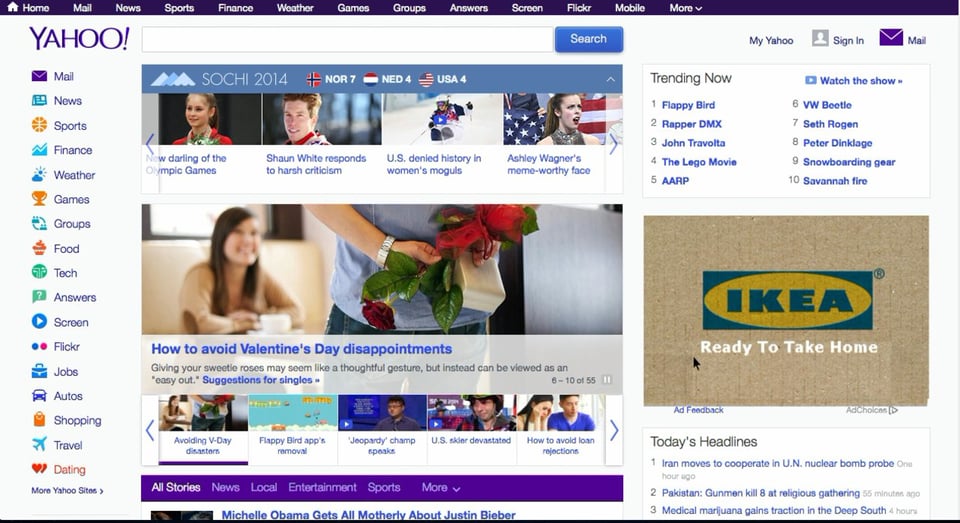
Task: Read Michelle Obama Justin Bieber story
Action: pyautogui.click(x=368, y=515)
